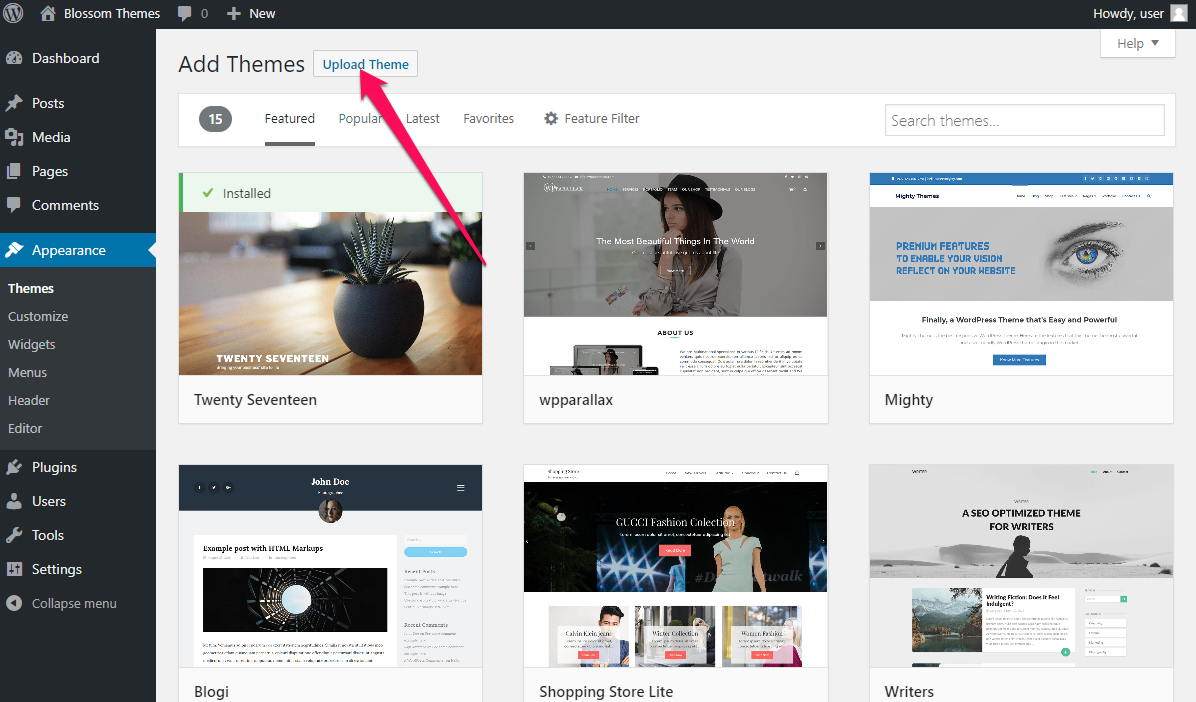
Task: Open Blogi theme thumbnail
Action: click(x=330, y=565)
